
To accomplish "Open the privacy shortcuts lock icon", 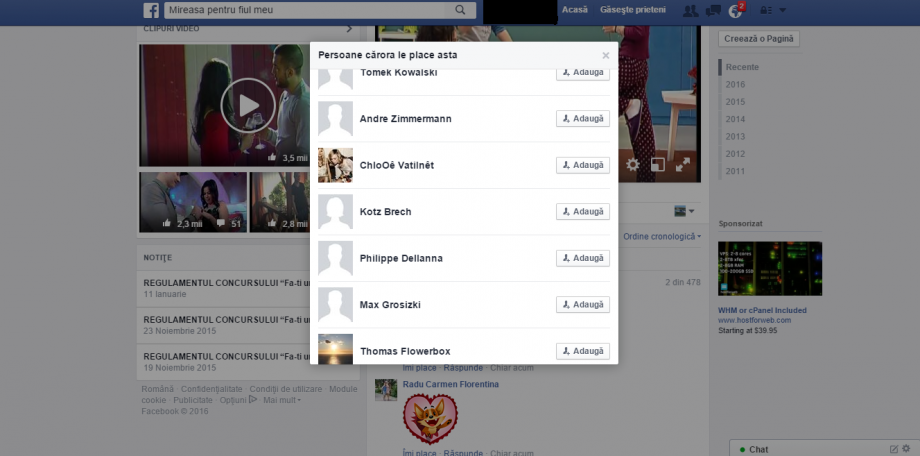I will coord(766,11).
